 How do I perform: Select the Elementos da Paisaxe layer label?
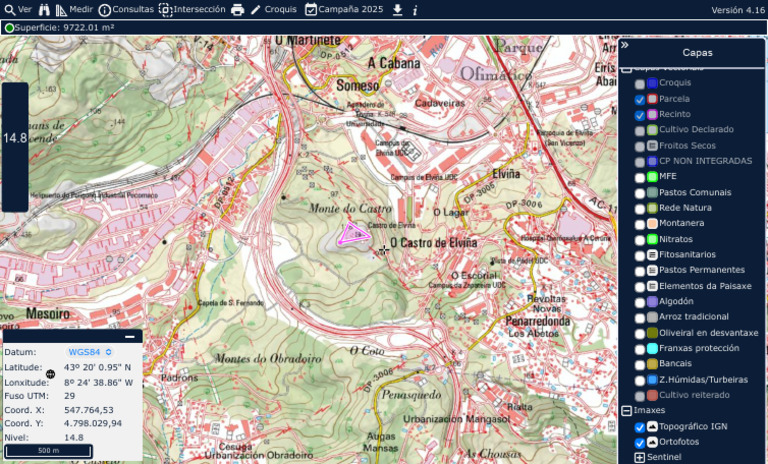point(705,286)
